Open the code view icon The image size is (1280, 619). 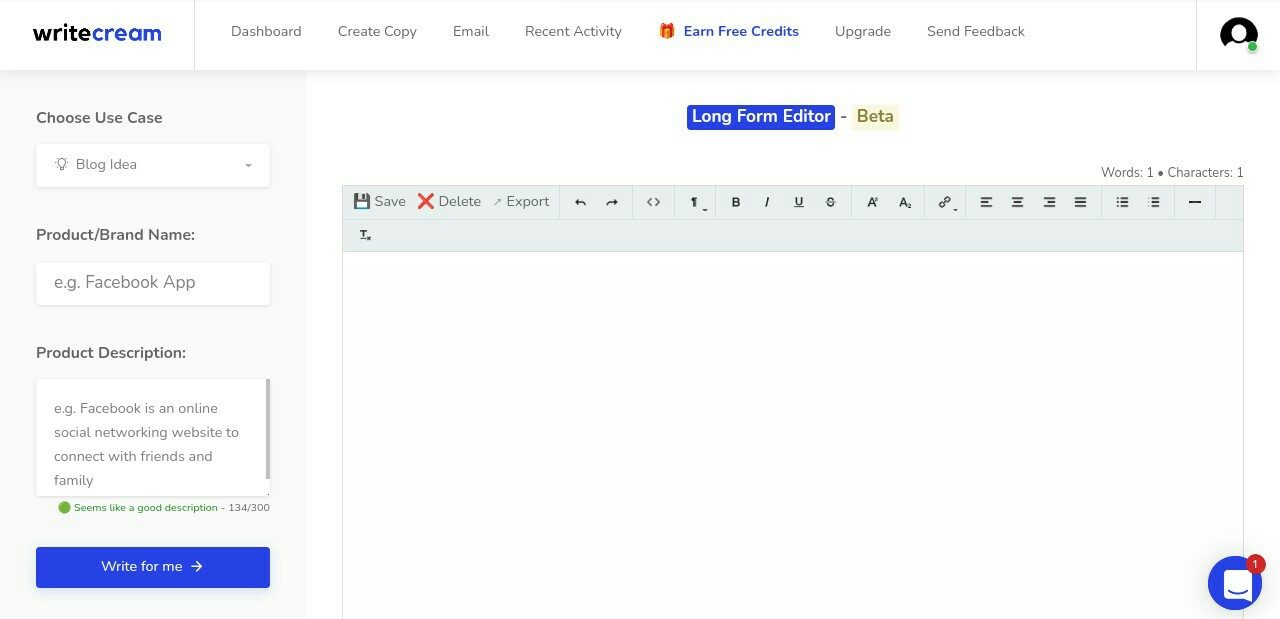coord(653,201)
